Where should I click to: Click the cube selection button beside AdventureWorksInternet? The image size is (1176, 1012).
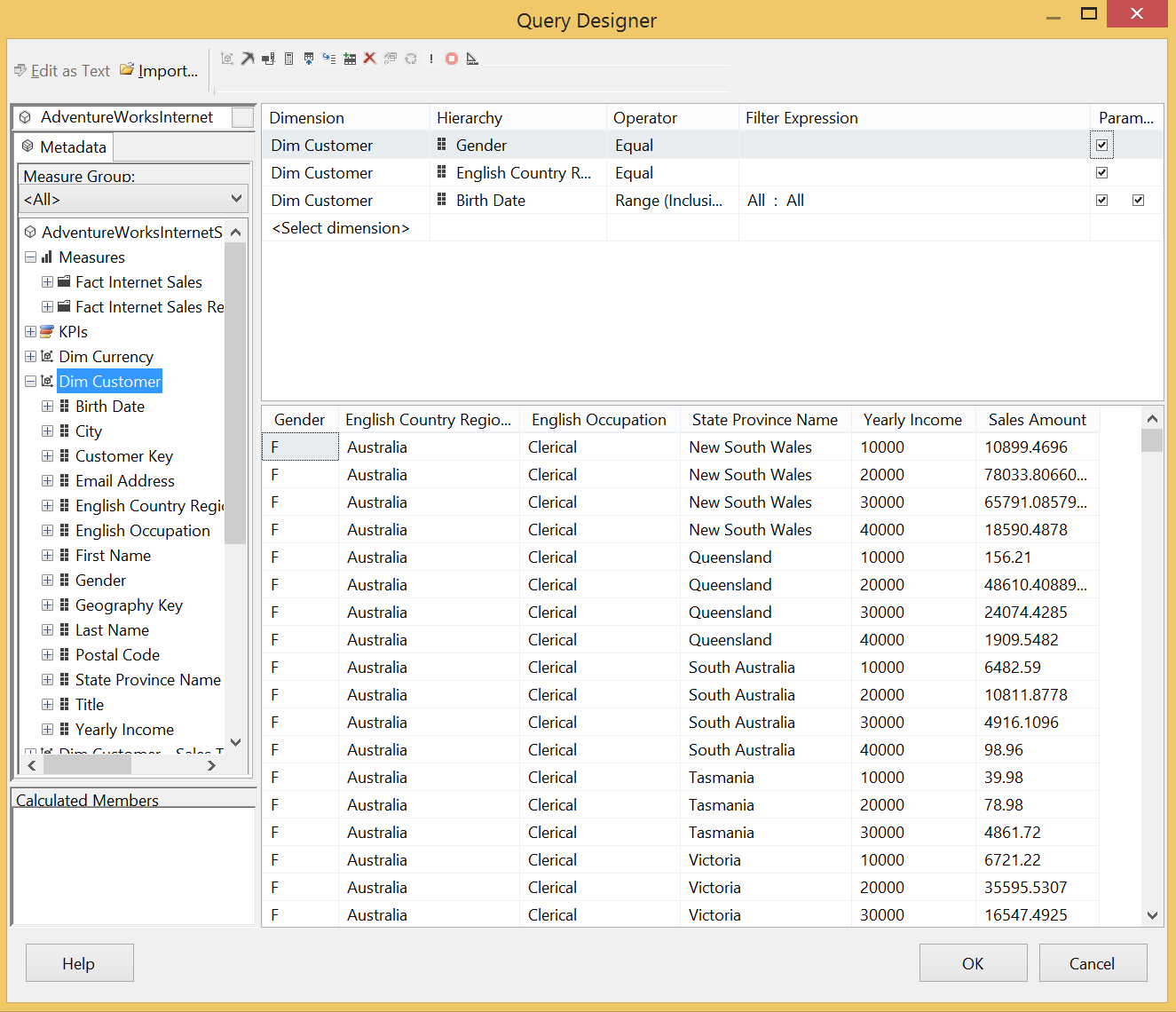tap(242, 117)
